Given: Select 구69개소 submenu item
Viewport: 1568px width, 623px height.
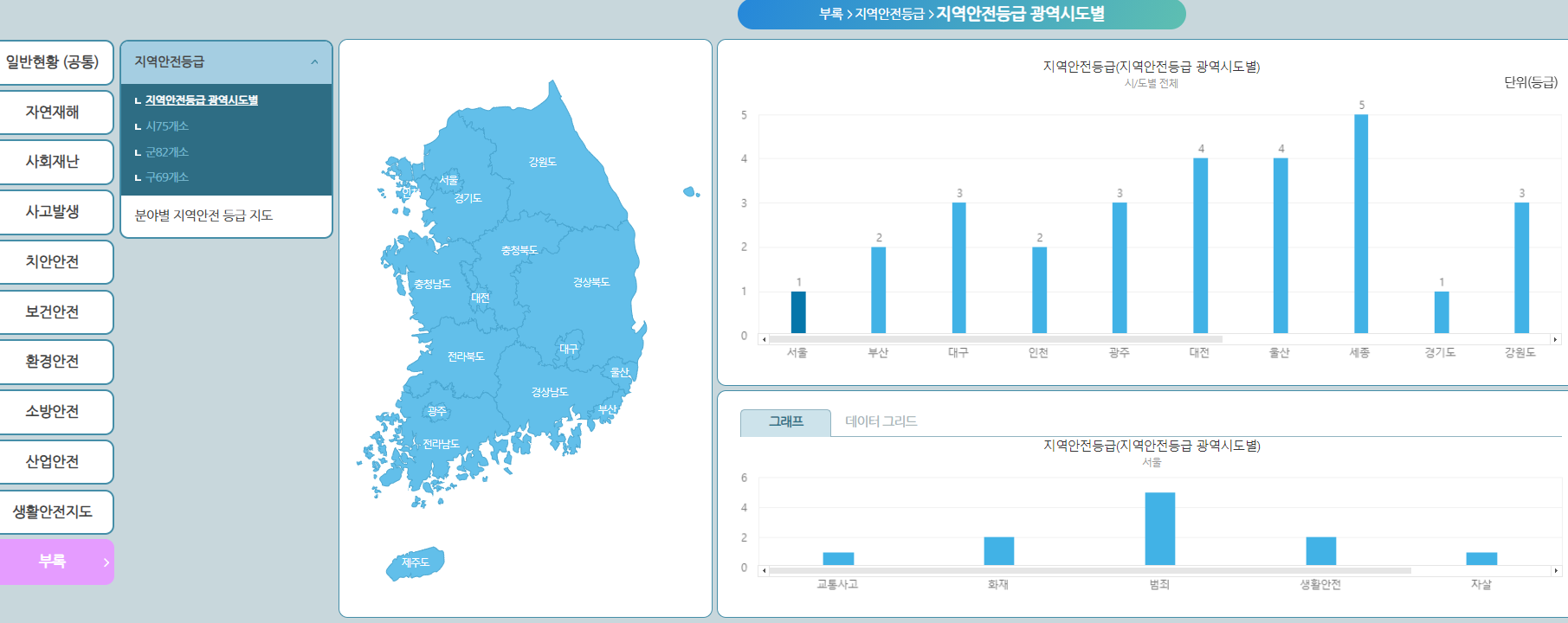Looking at the screenshot, I should pos(167,177).
